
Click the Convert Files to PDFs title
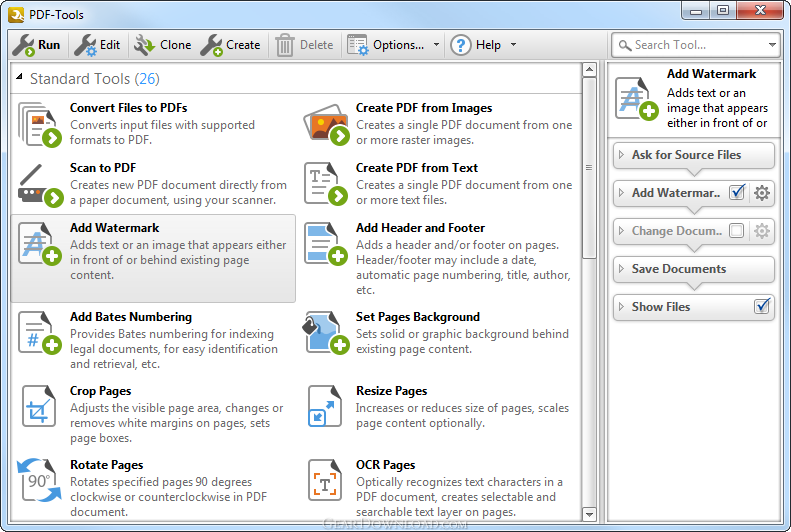(x=129, y=108)
